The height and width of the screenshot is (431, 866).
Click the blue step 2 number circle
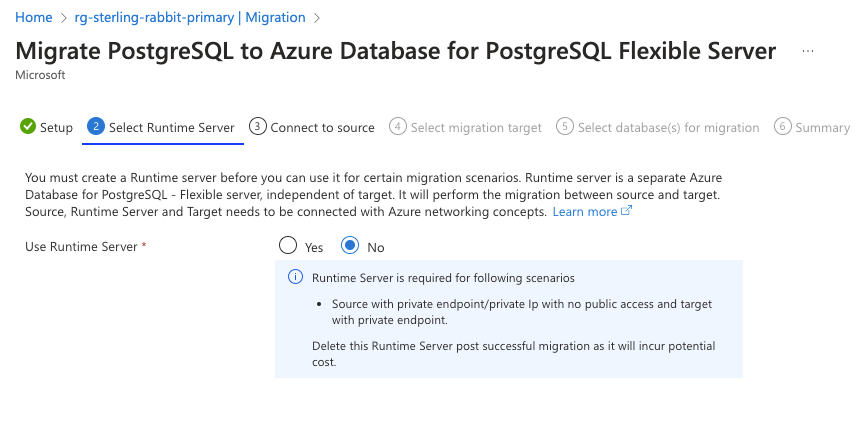[96, 127]
